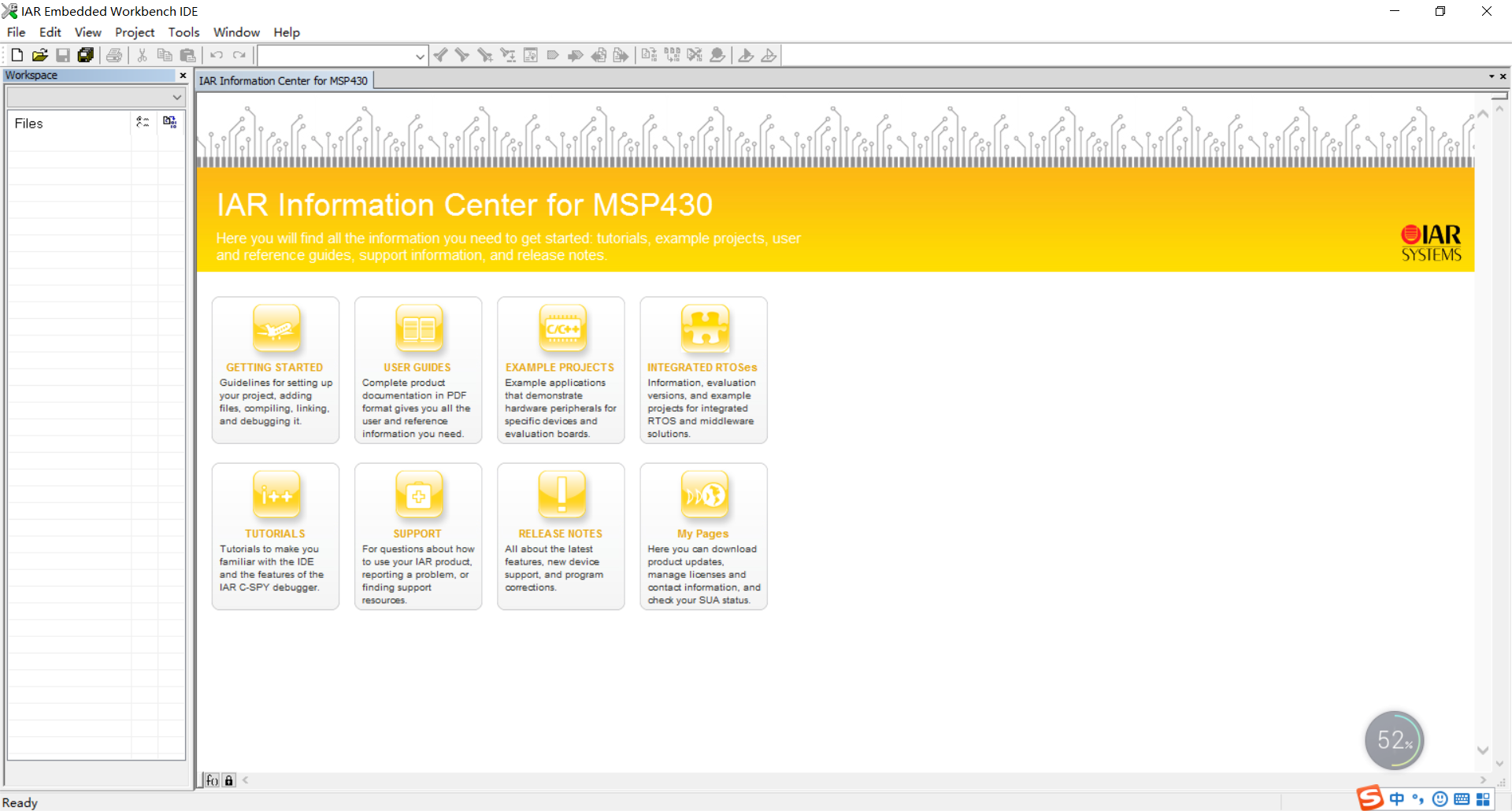Open the TUTORIALS card
1512x811 pixels.
276,536
